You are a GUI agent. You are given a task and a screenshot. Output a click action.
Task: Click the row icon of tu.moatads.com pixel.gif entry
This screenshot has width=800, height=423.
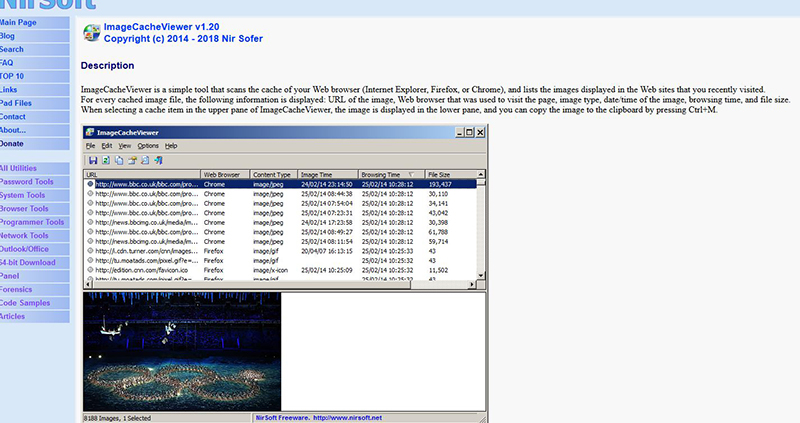[90, 260]
